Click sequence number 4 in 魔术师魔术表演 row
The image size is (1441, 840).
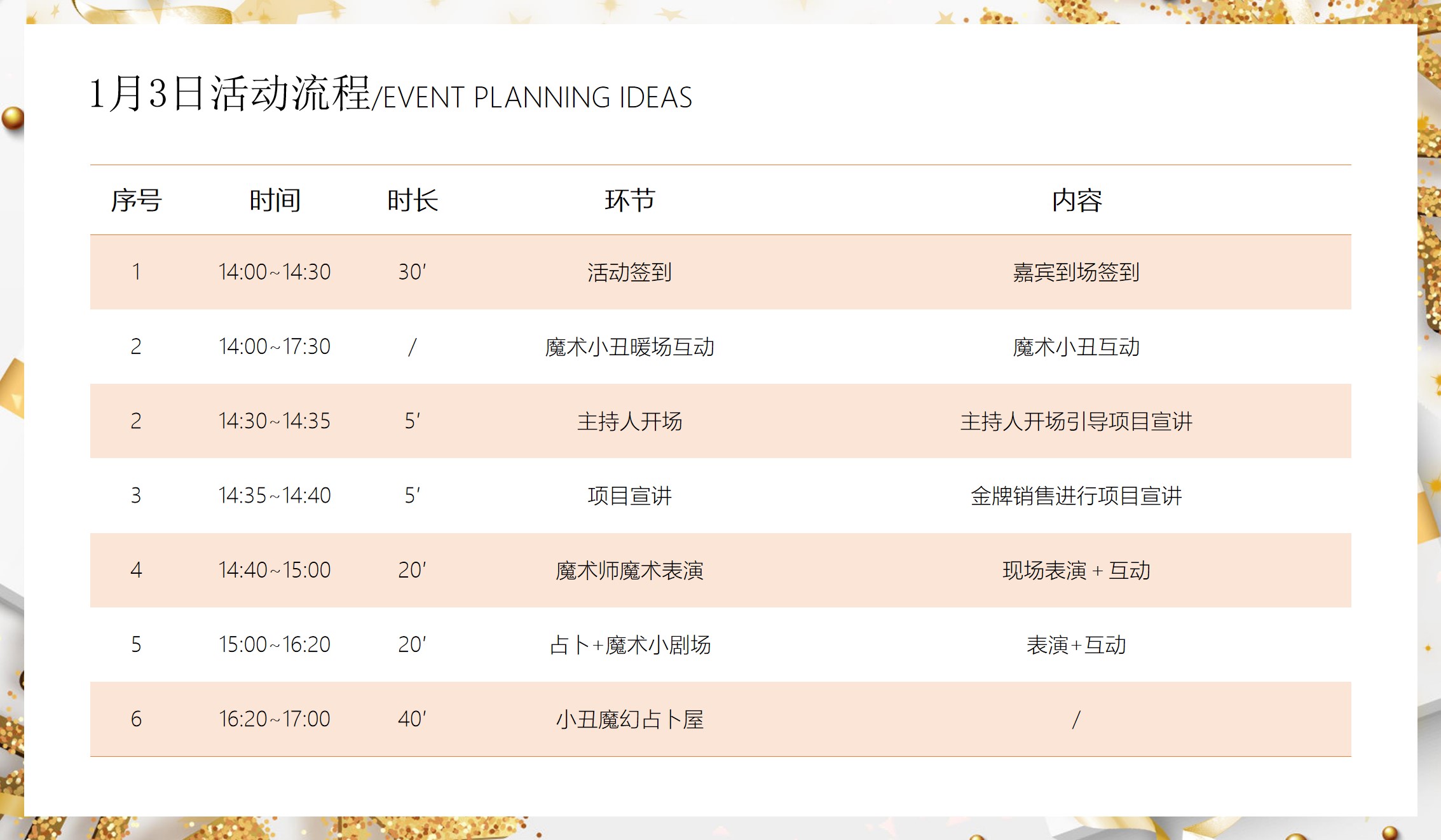click(136, 570)
